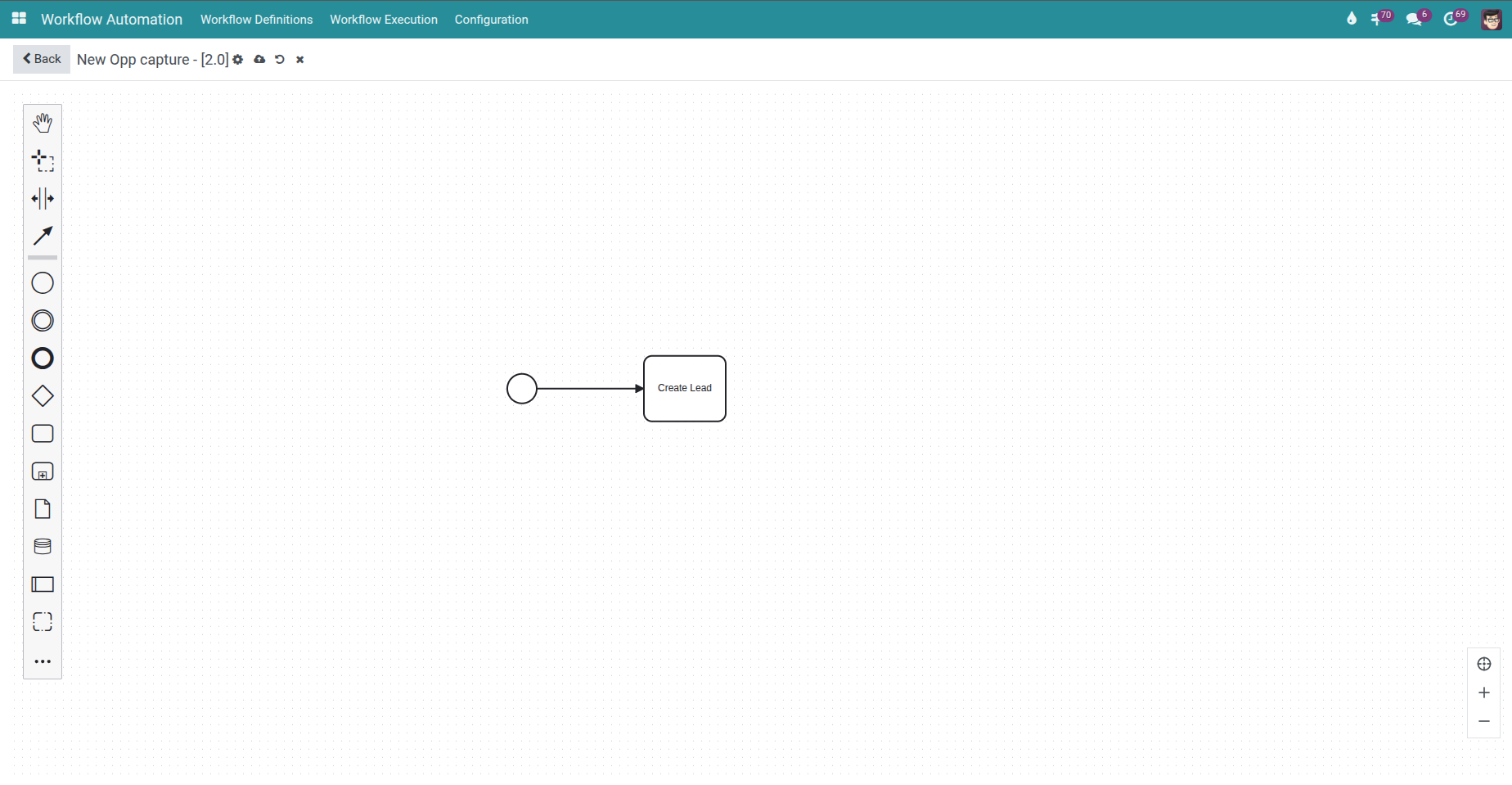Expand extra palette entries via ellipsis
The image size is (1512, 785).
click(42, 661)
